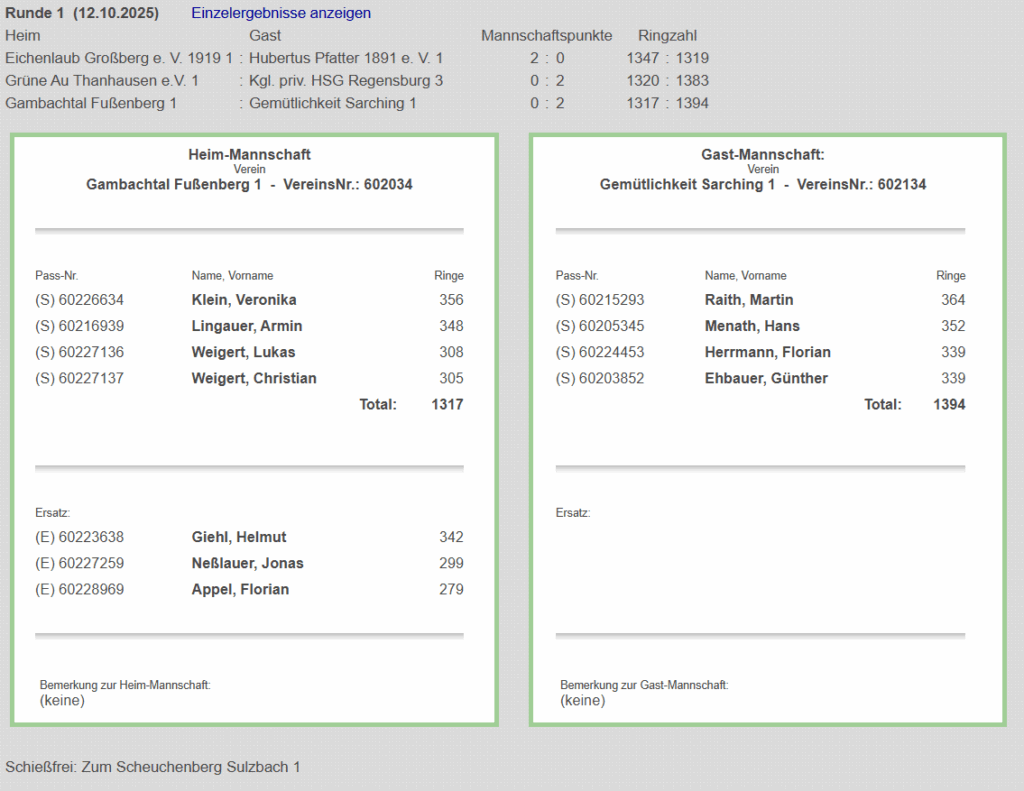
Task: Select Kgl. priv. HSG Regensburg 3 in results
Action: coord(346,80)
